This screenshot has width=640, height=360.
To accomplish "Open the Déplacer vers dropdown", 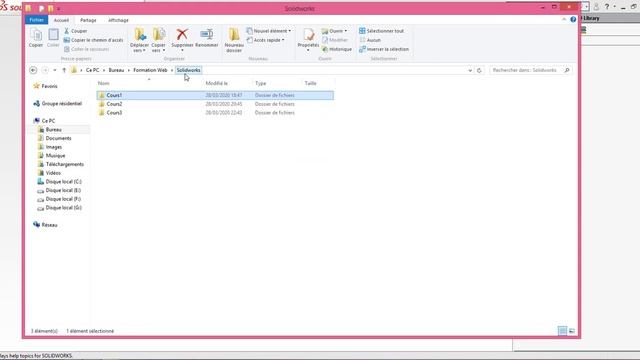I will (x=139, y=40).
